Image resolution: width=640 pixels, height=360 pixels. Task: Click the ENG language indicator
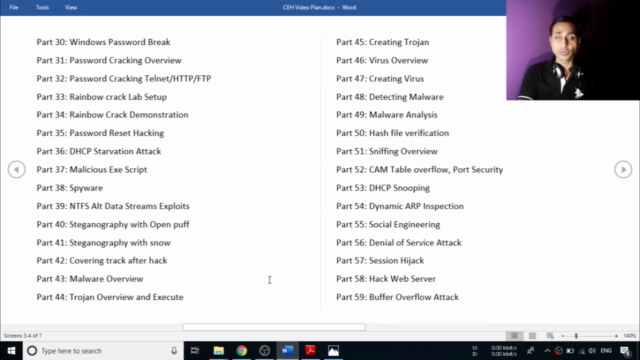pos(606,351)
